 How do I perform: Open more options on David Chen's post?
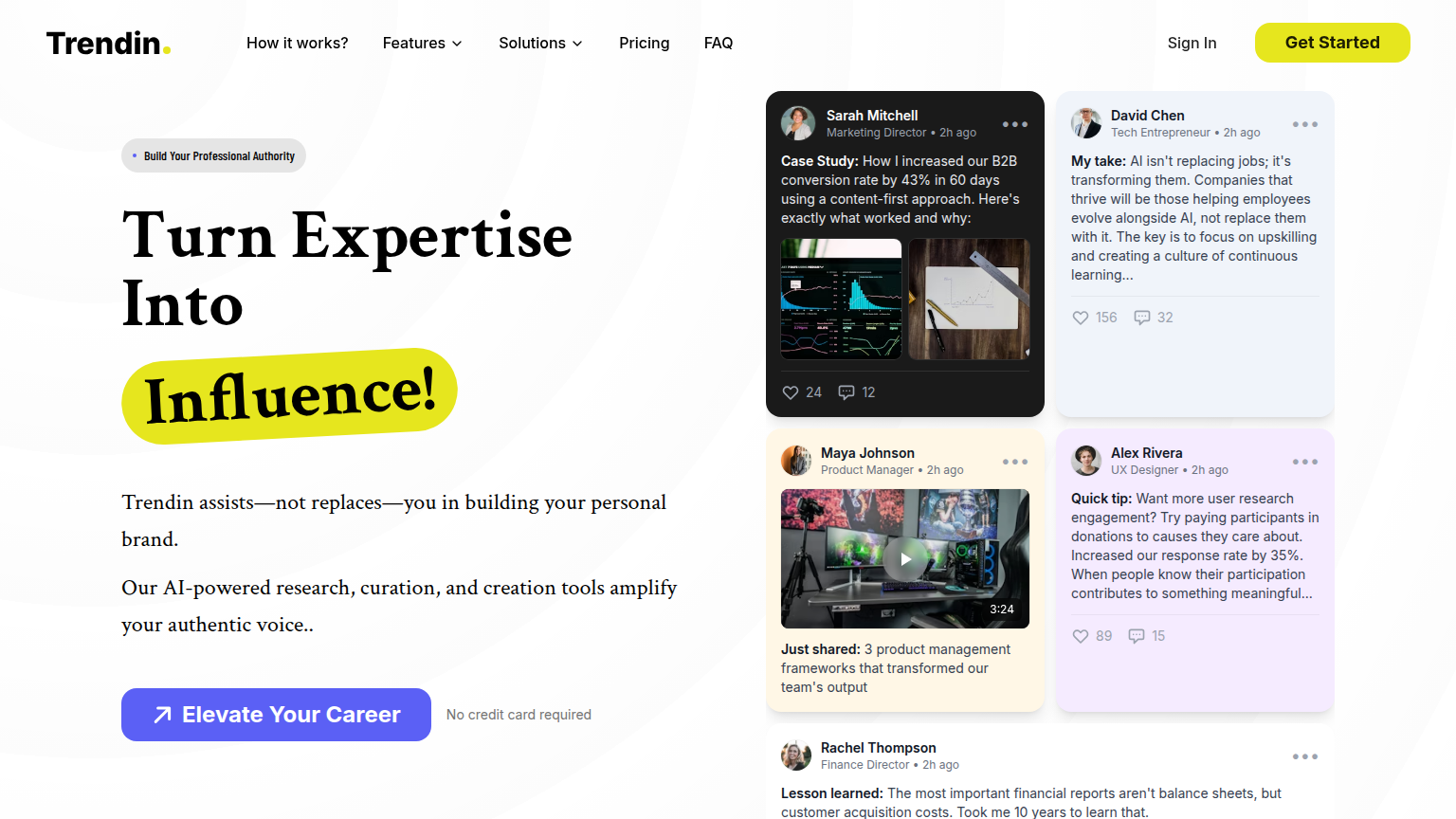[1305, 124]
